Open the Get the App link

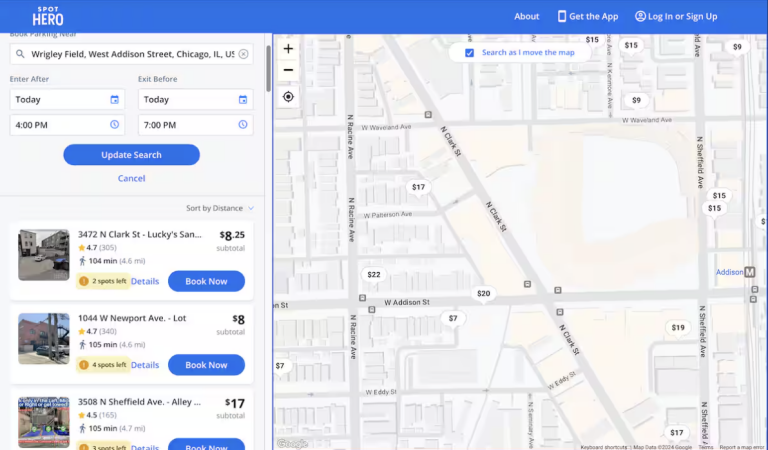[x=588, y=16]
